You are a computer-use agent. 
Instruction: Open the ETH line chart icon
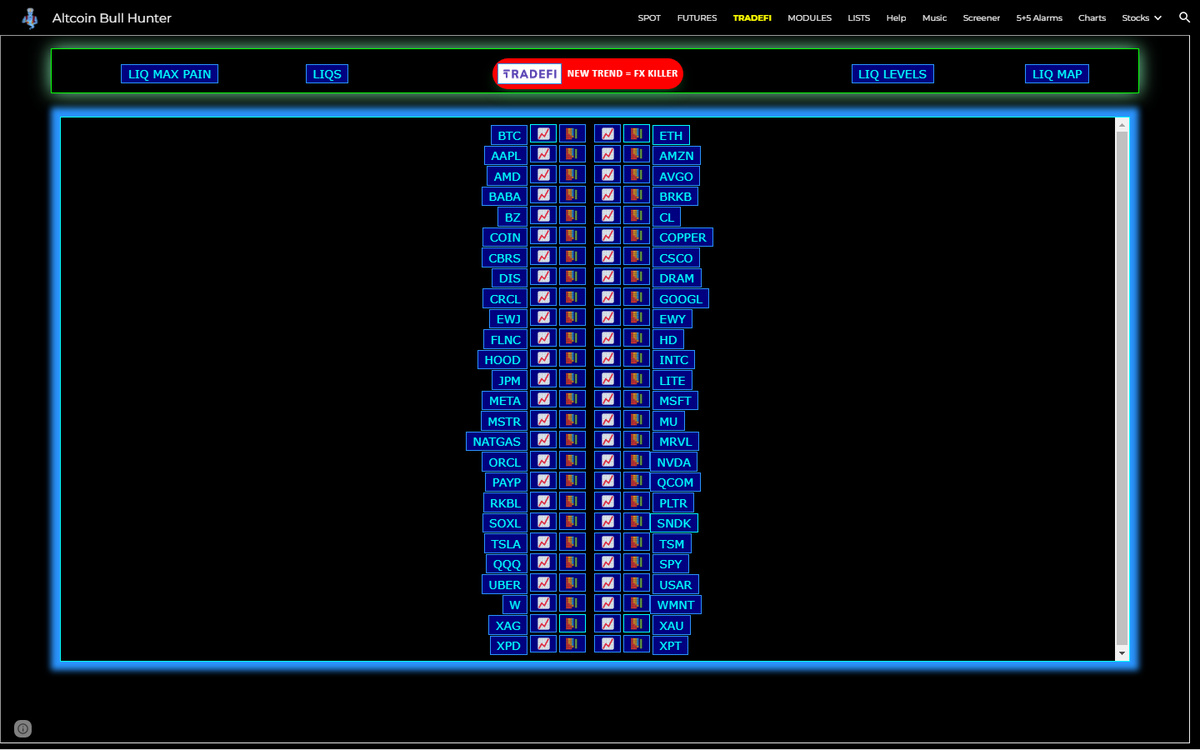pos(607,134)
